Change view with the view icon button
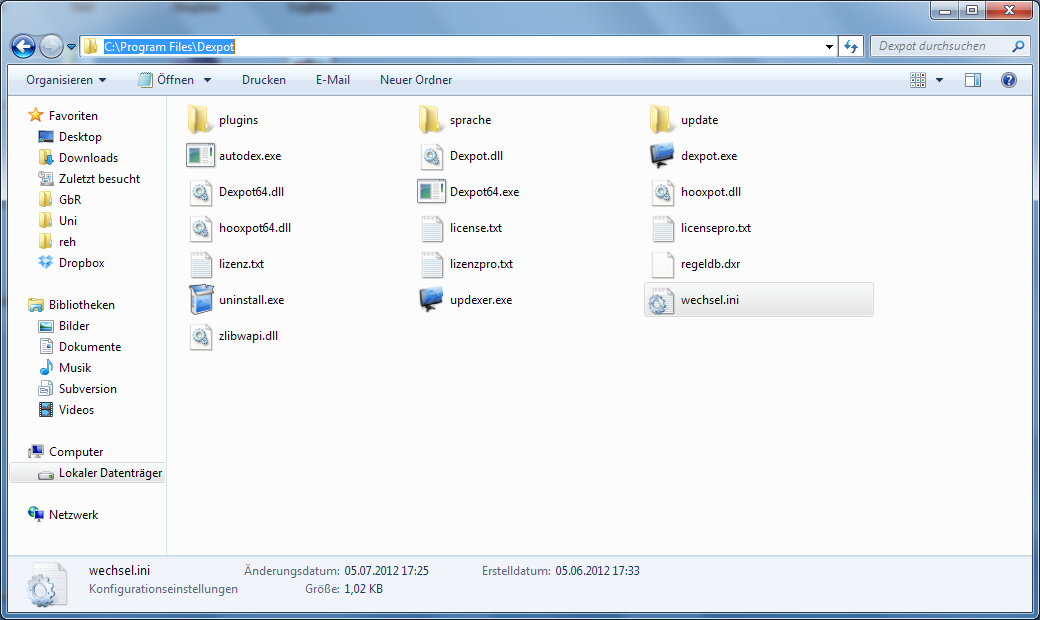Viewport: 1040px width, 620px height. 918,80
